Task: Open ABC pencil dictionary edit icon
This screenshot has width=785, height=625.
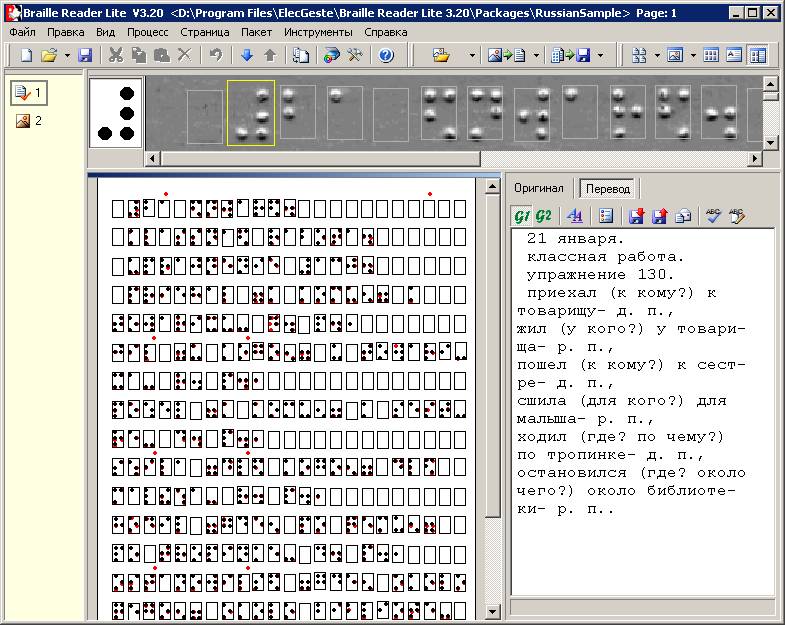Action: [x=737, y=216]
